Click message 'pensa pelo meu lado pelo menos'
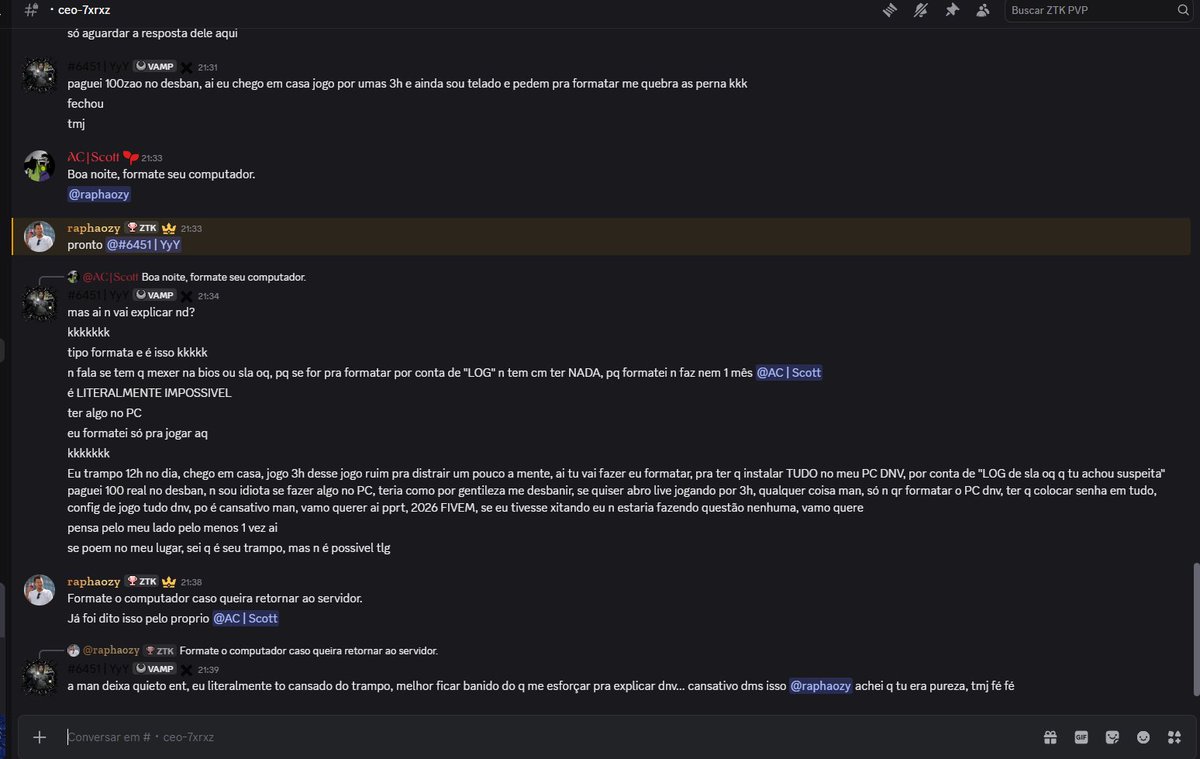Viewport: 1200px width, 759px height. click(x=172, y=527)
